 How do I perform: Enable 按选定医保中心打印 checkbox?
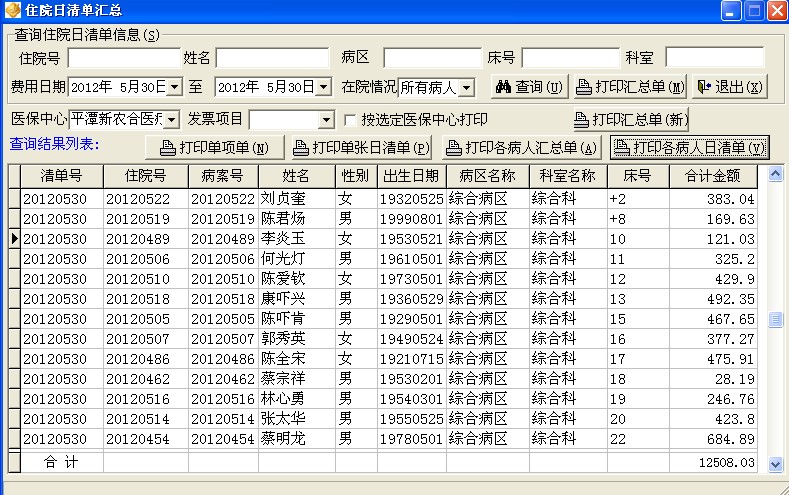(350, 120)
